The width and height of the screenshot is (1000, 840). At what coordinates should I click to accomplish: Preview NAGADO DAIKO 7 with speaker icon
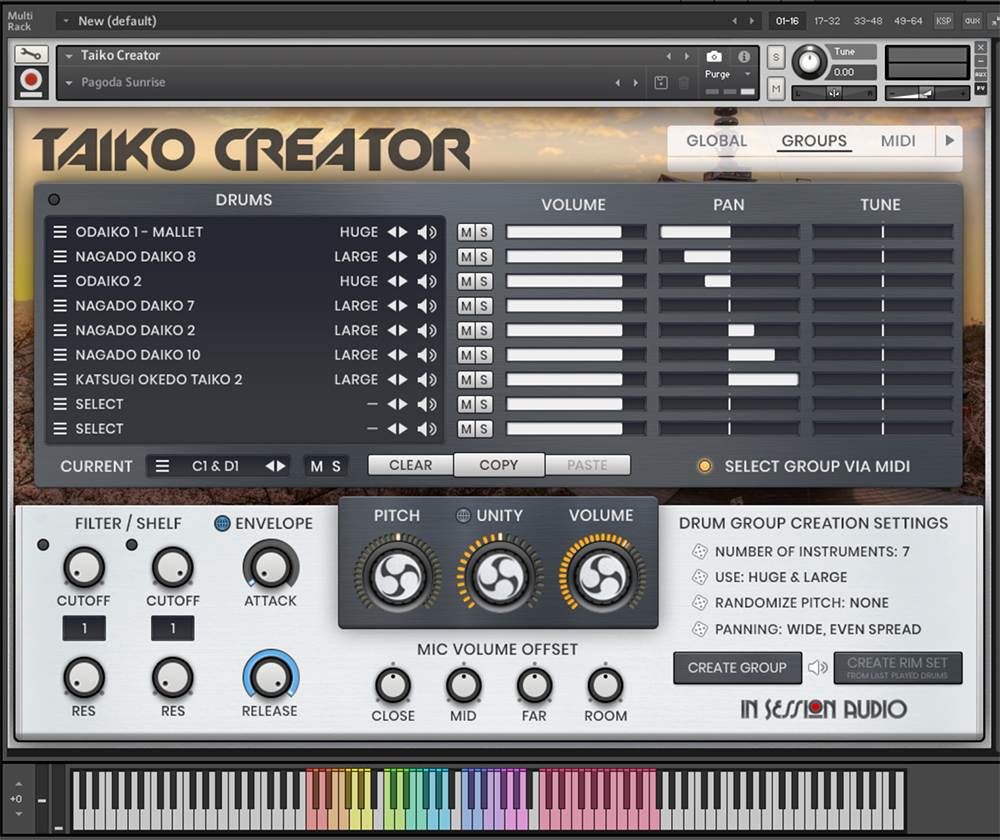427,306
